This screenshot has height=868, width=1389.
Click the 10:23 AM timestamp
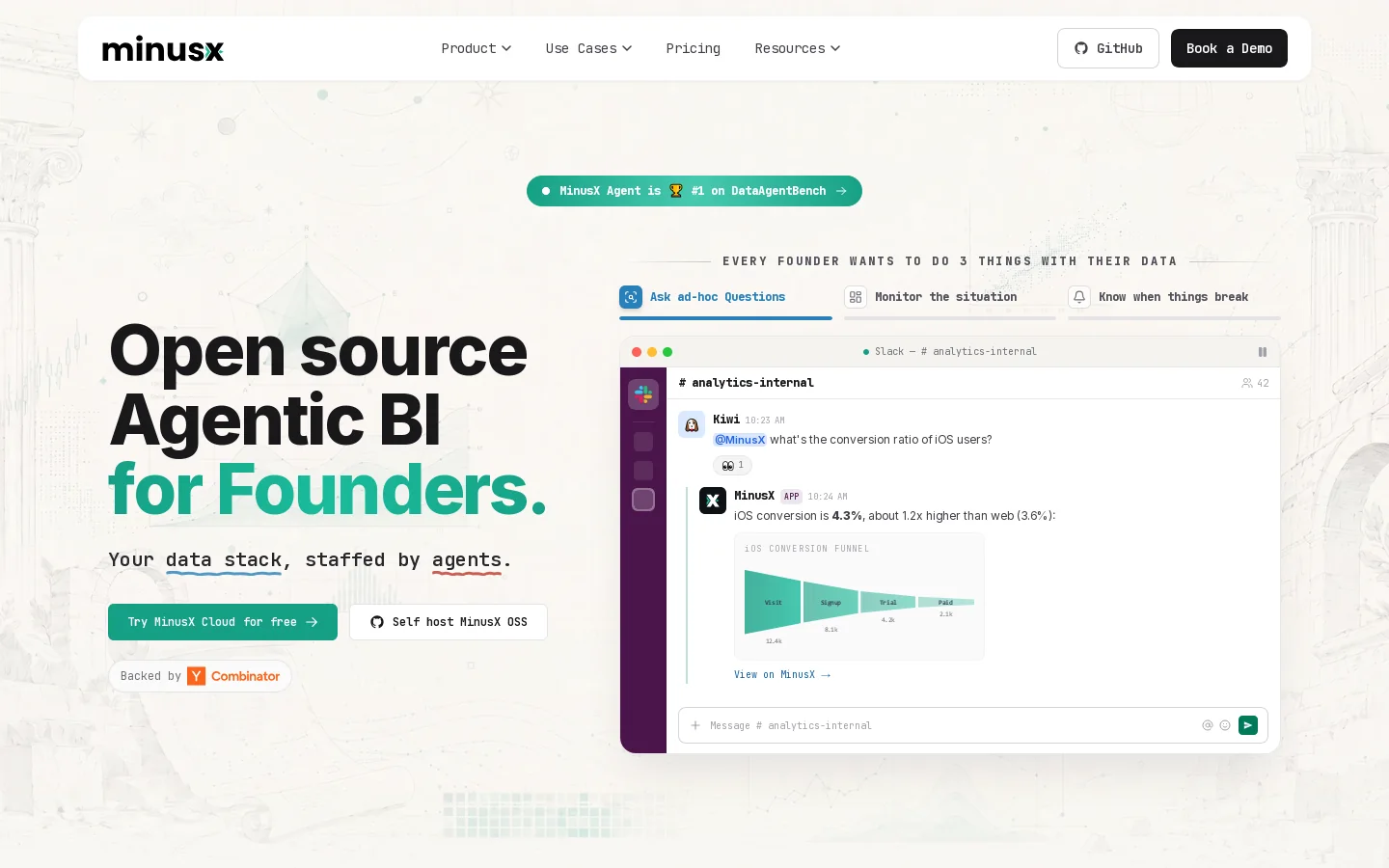765,420
